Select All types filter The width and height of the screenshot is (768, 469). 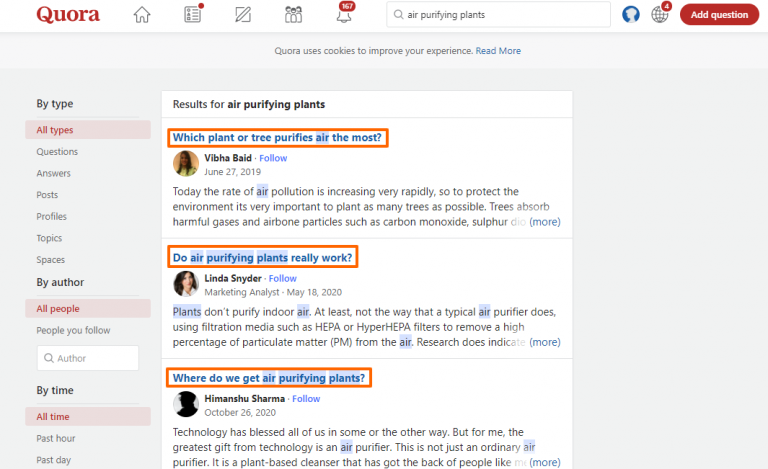click(88, 130)
